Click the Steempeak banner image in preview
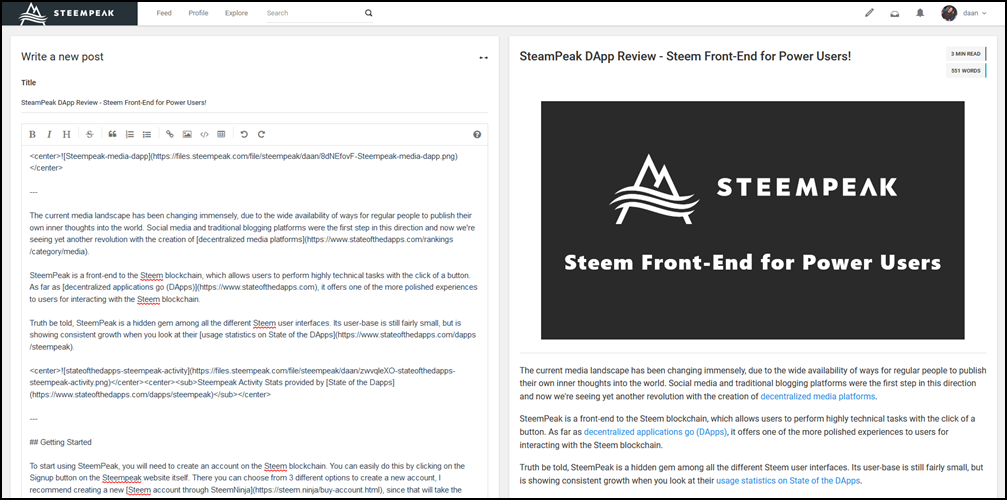Image resolution: width=1007 pixels, height=500 pixels. [752, 220]
